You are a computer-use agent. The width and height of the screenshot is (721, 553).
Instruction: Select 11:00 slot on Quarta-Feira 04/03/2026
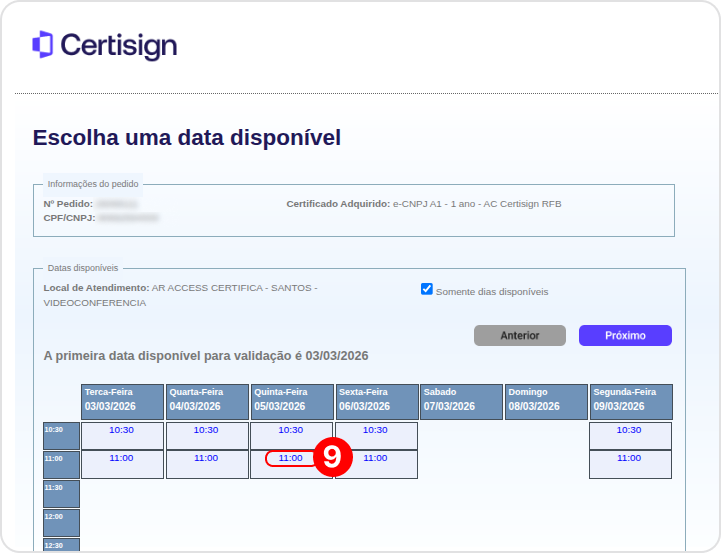(206, 458)
